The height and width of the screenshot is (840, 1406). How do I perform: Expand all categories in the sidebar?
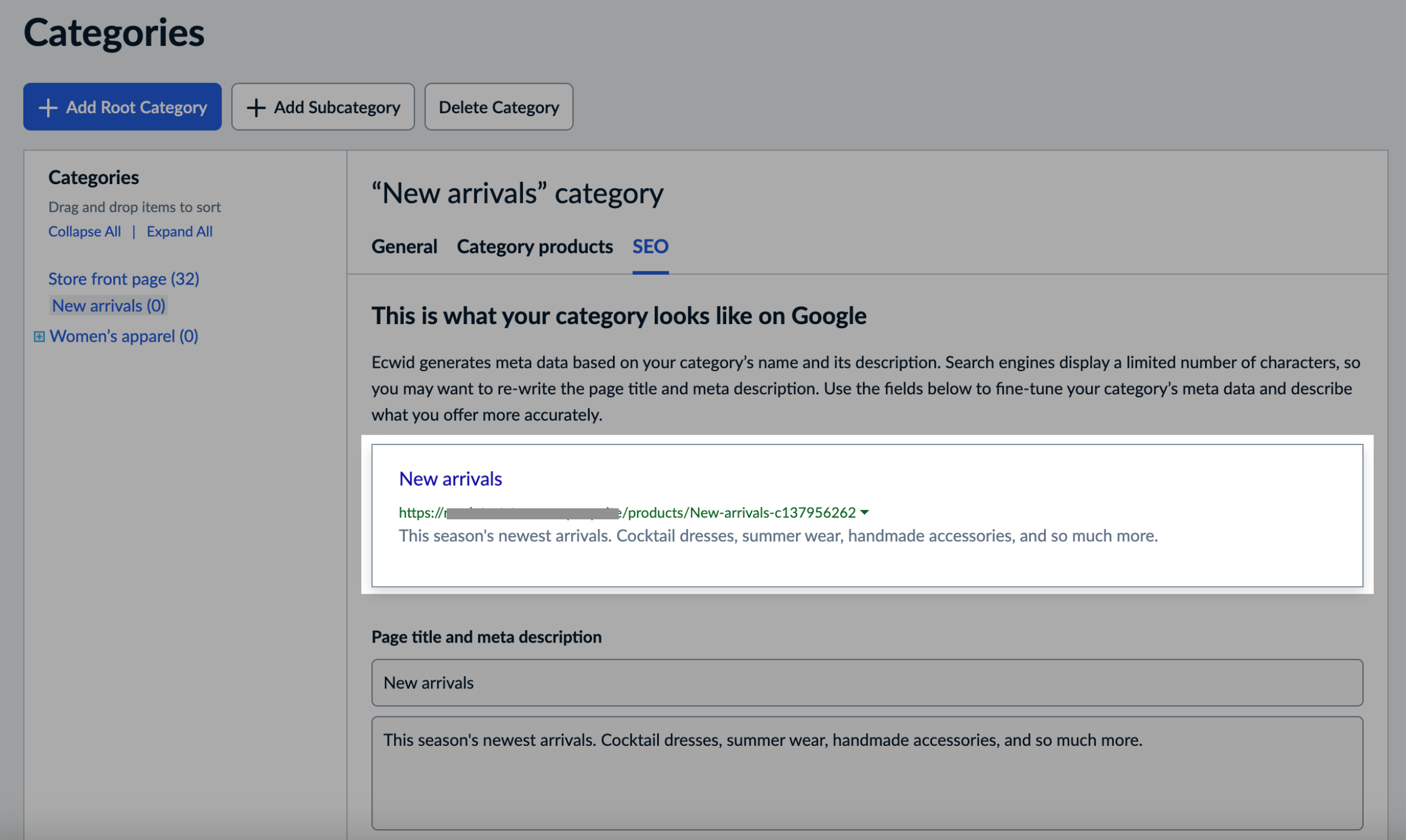(x=179, y=231)
